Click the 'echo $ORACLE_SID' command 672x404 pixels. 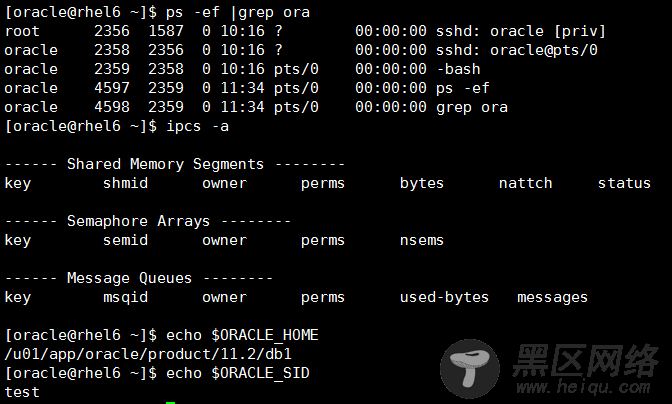coord(238,373)
